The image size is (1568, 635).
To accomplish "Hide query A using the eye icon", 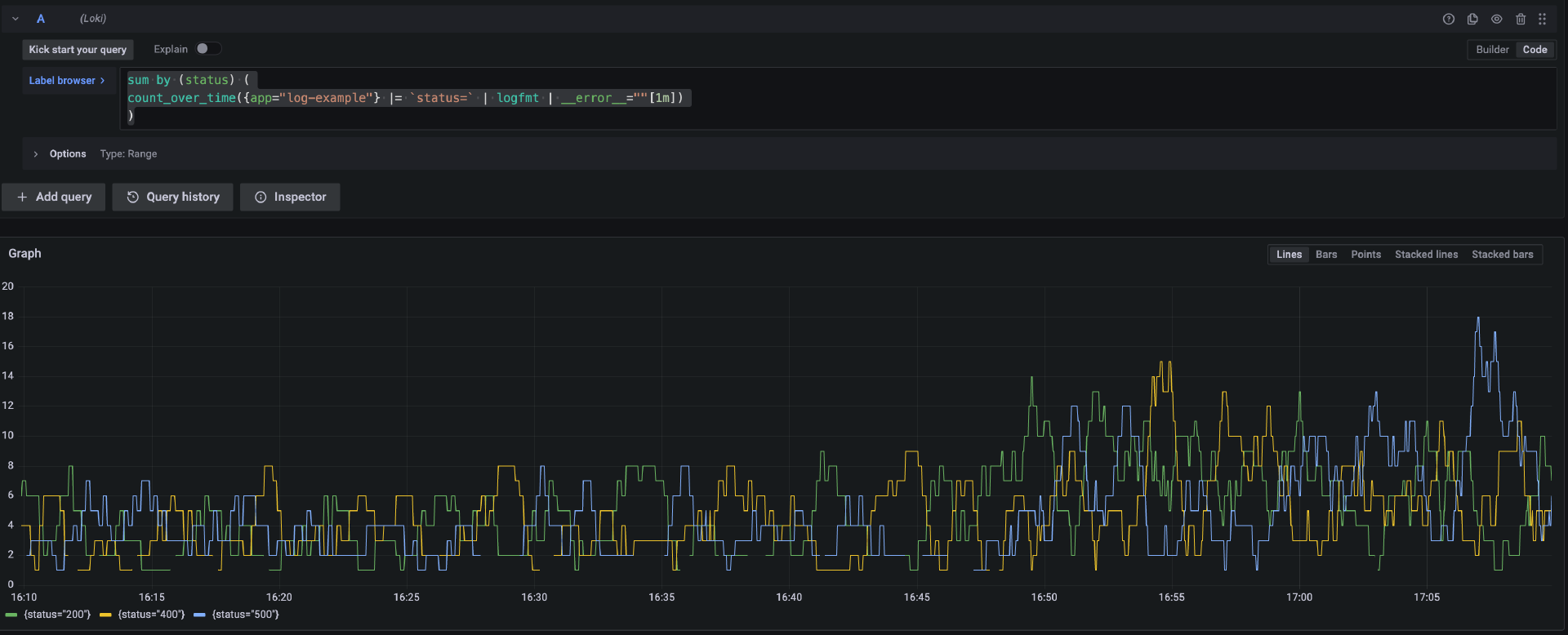I will (1496, 19).
